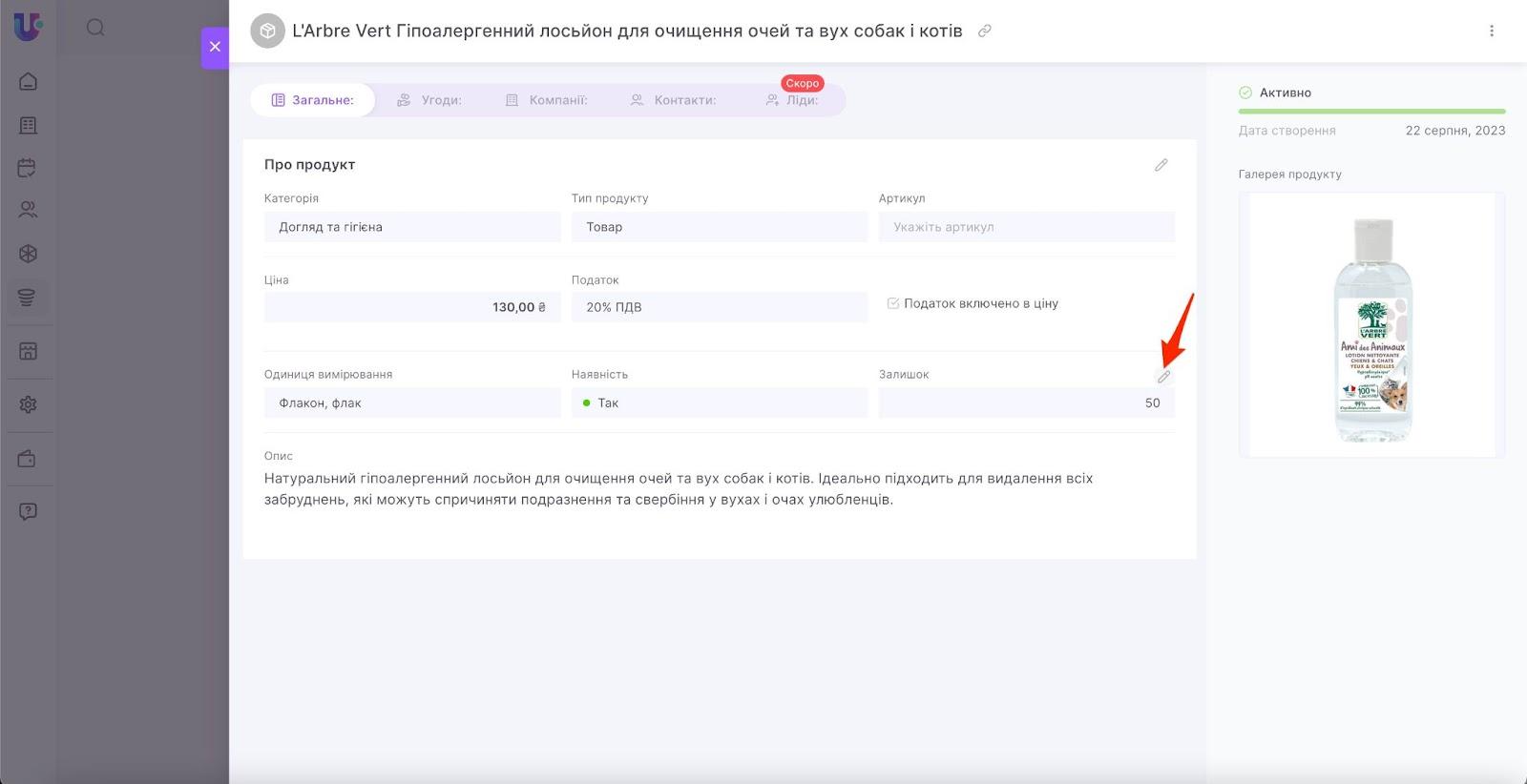Copy product link icon beside title
1527x784 pixels.
985,31
